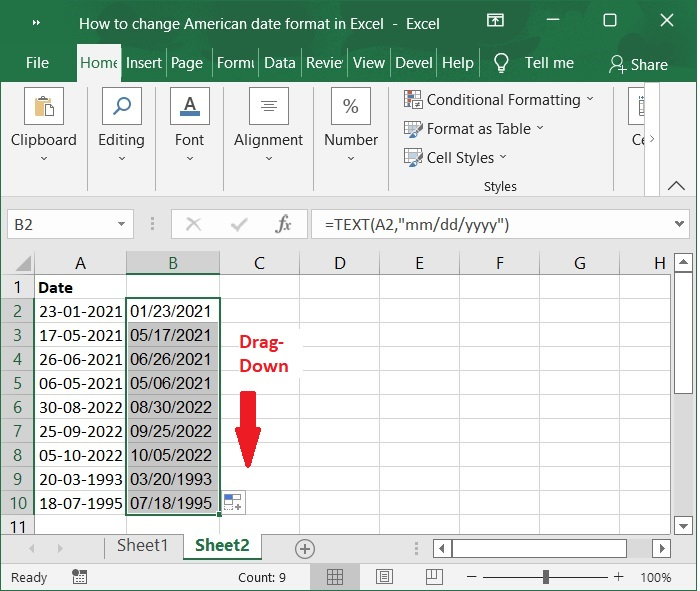Open the Alignment group icon
This screenshot has height=591, width=700.
[x=269, y=106]
